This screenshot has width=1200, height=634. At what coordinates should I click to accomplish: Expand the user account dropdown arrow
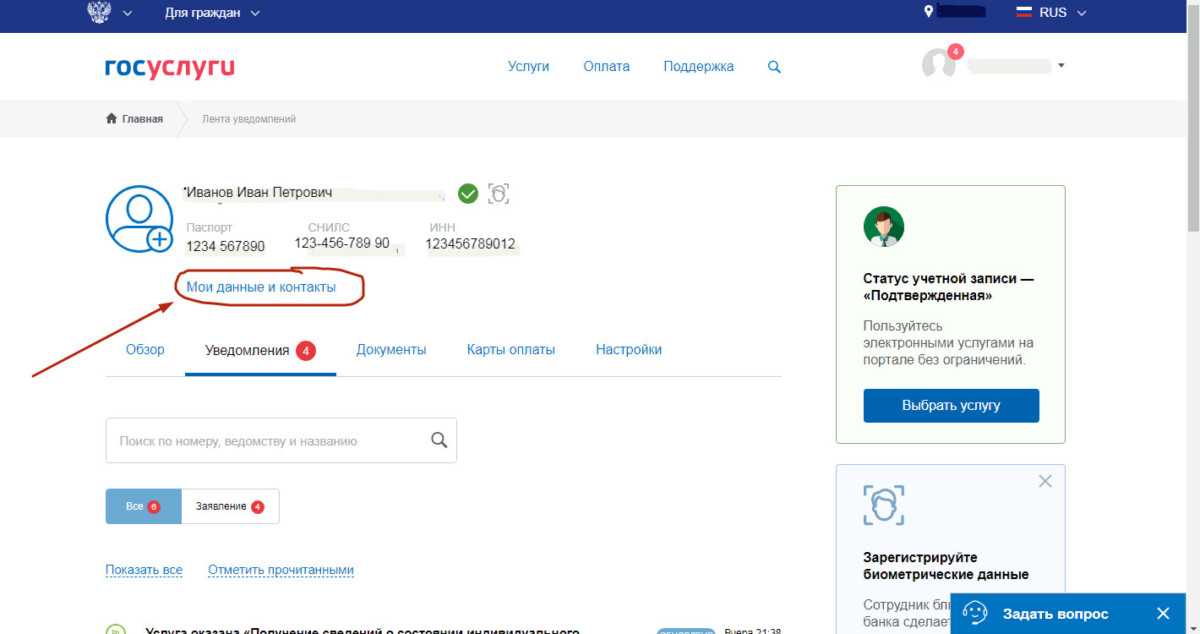coord(1061,66)
